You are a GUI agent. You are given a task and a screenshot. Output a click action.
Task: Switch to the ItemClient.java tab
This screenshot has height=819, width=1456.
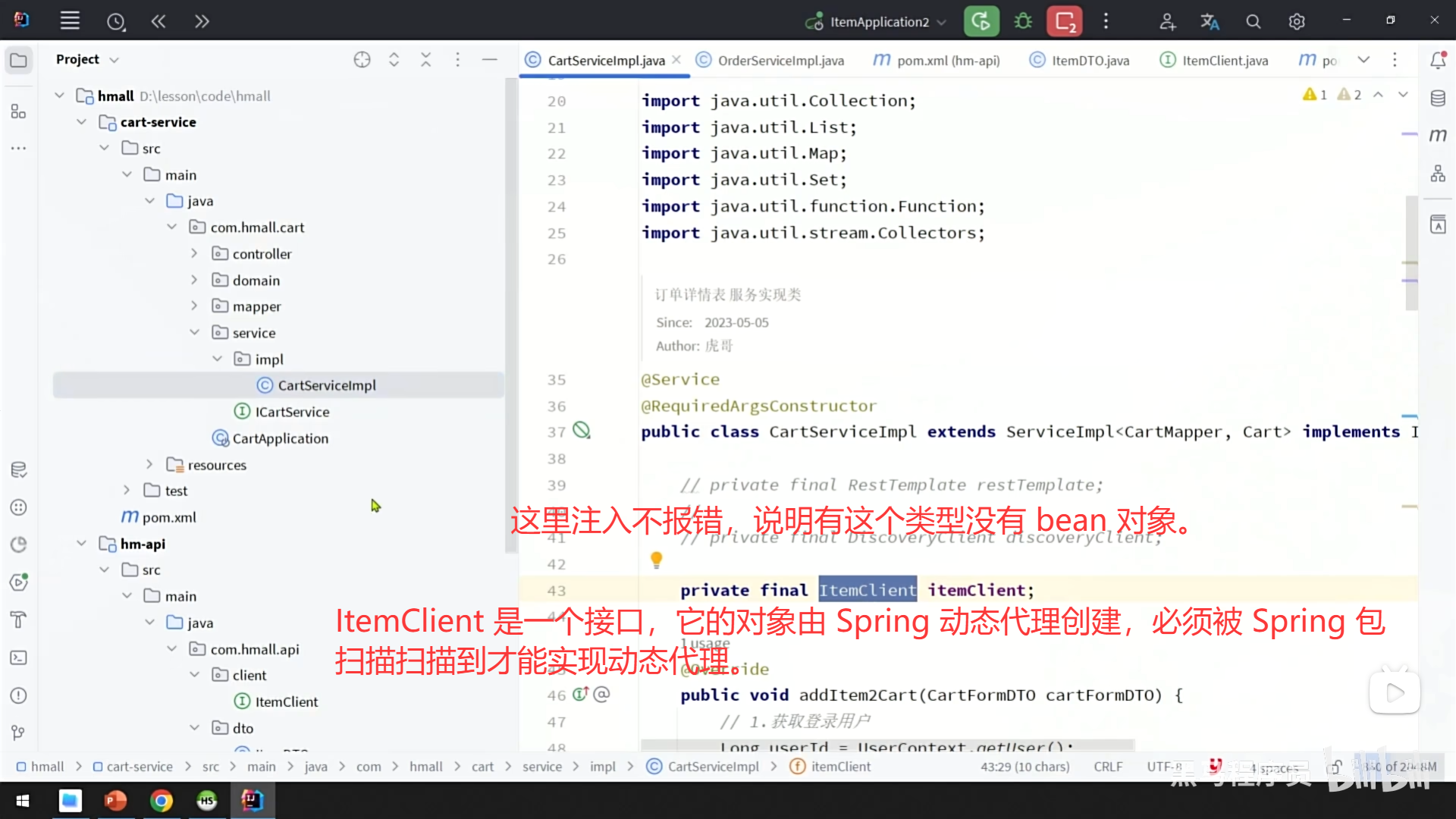(x=1224, y=61)
